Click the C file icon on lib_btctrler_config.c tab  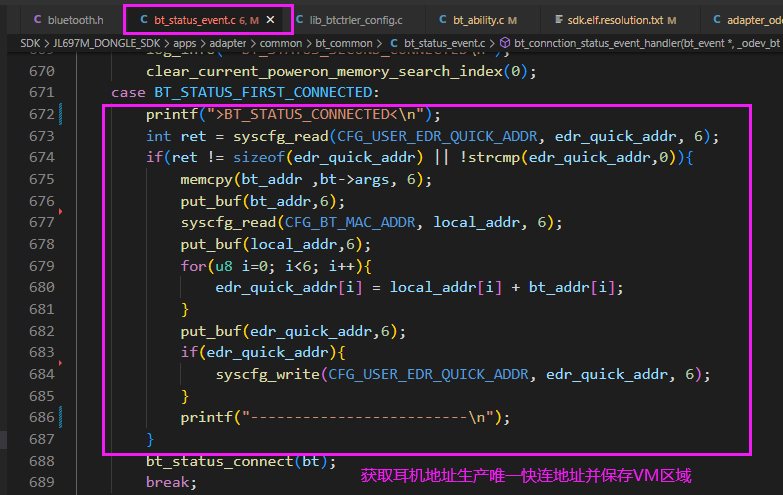[x=300, y=19]
